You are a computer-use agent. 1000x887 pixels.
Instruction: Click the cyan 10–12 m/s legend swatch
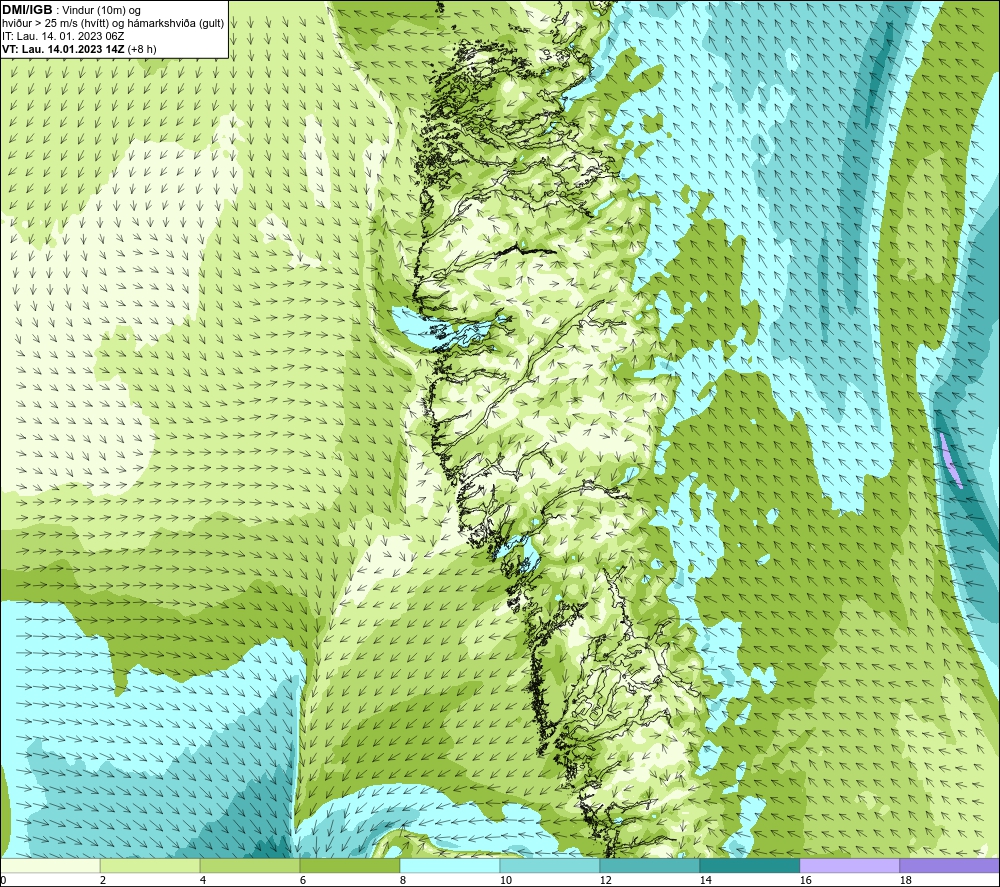pyautogui.click(x=550, y=866)
